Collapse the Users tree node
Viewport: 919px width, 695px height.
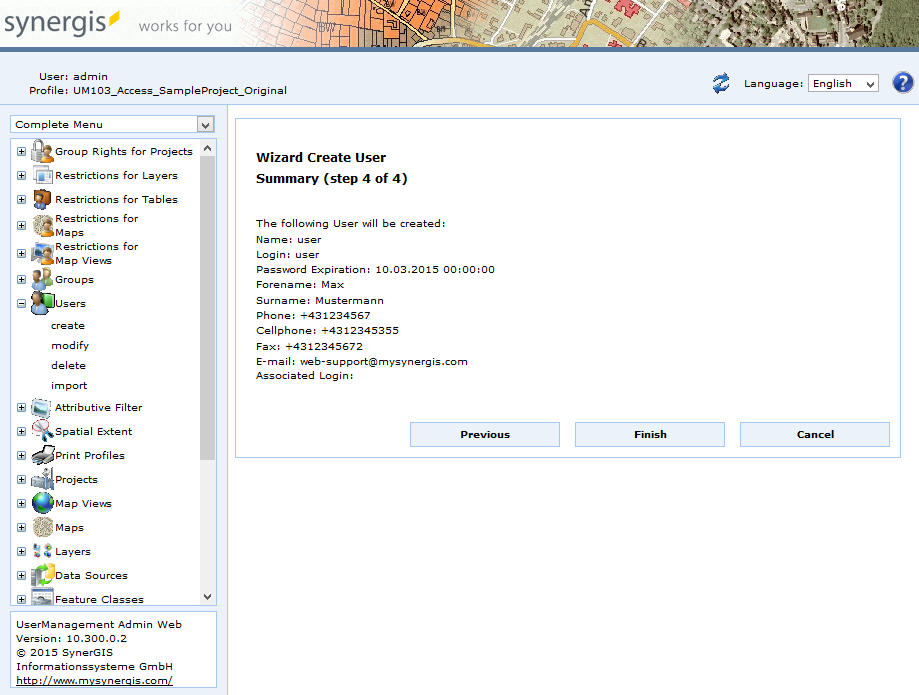click(x=21, y=302)
